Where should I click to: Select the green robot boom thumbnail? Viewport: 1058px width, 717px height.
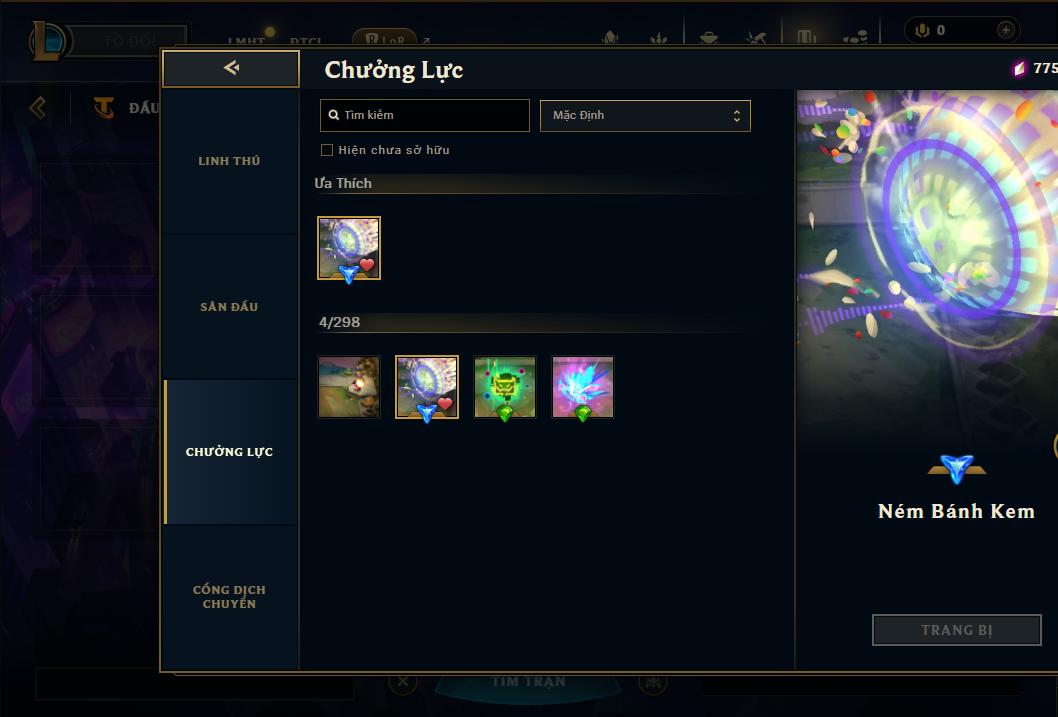[x=505, y=387]
